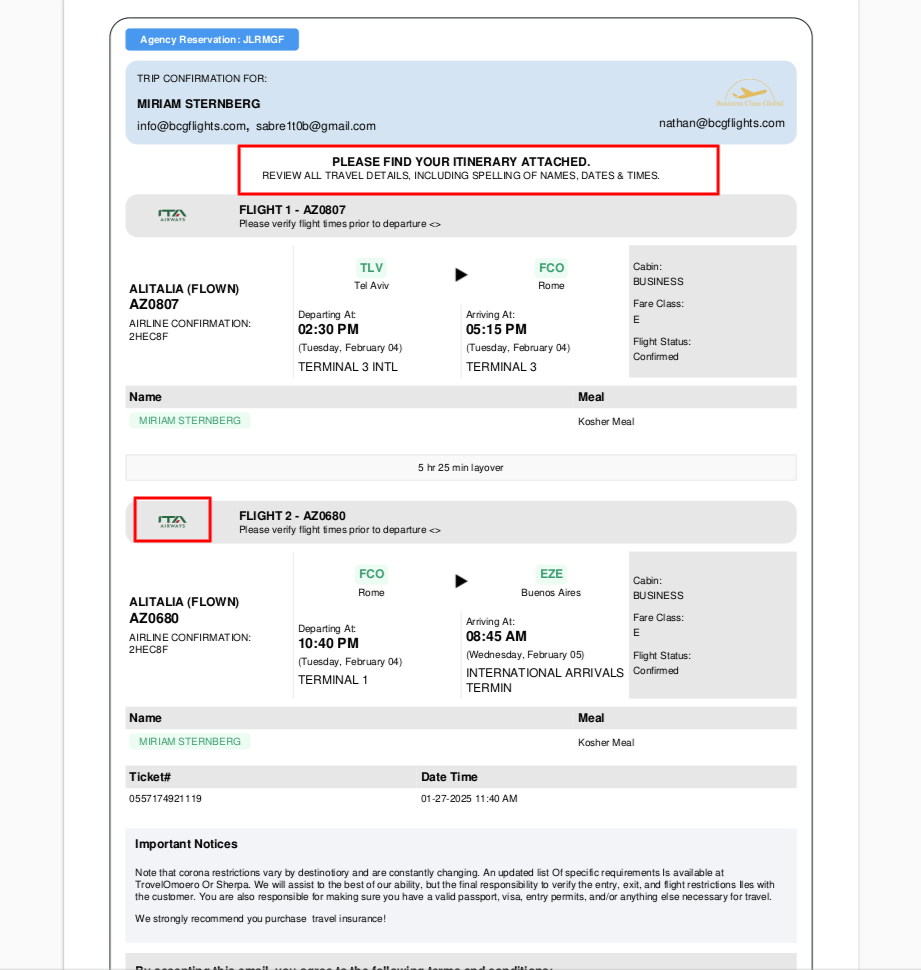
Task: Click MIRIAM STERNBERG name in the trip confirmation header
Action: [x=199, y=104]
